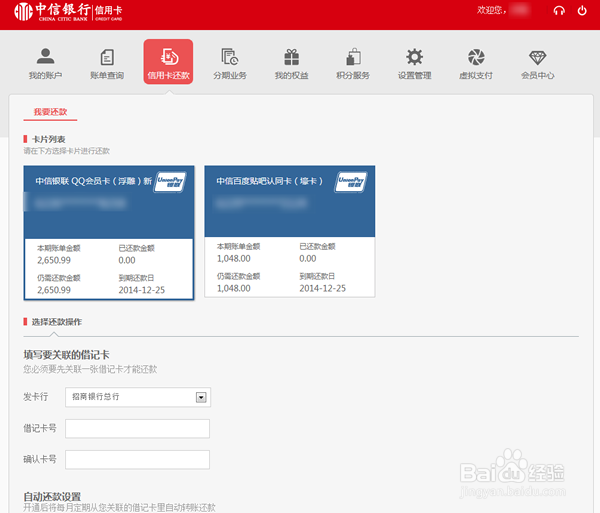Viewport: 600px width, 513px height.
Task: Click the 填写要关联的借记卡 heading
Action: 66,355
